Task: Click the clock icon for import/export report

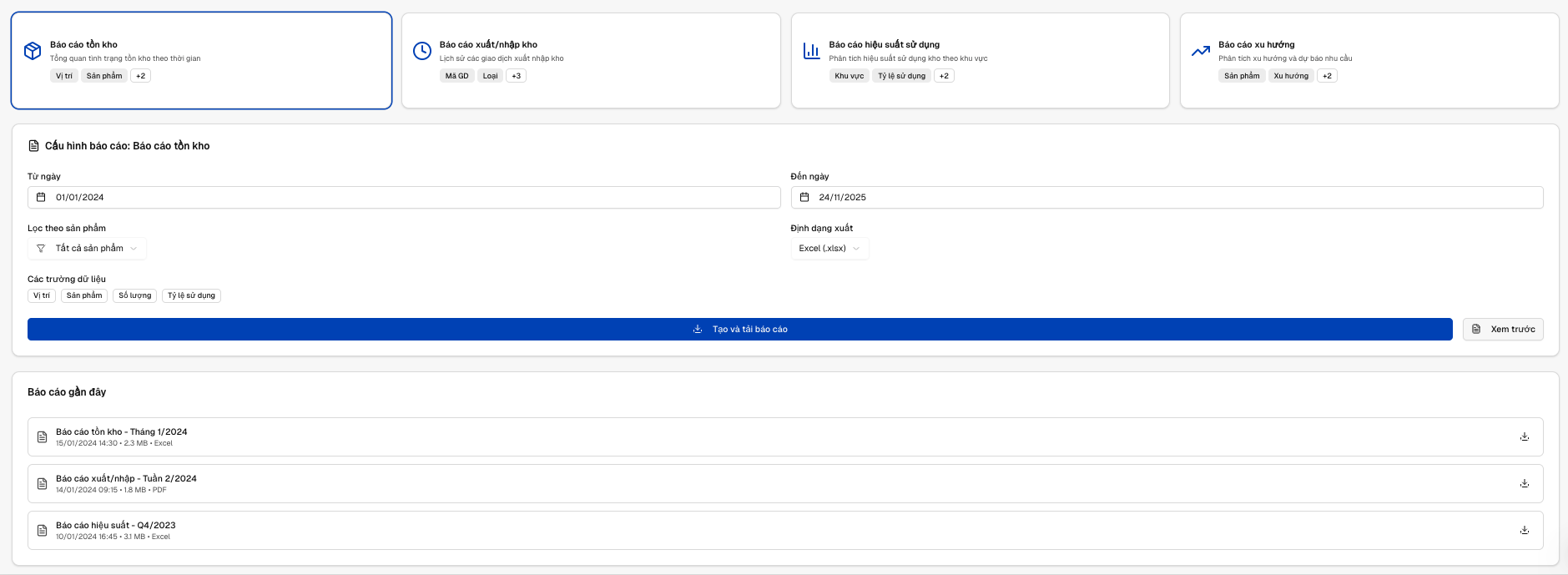Action: (x=422, y=51)
